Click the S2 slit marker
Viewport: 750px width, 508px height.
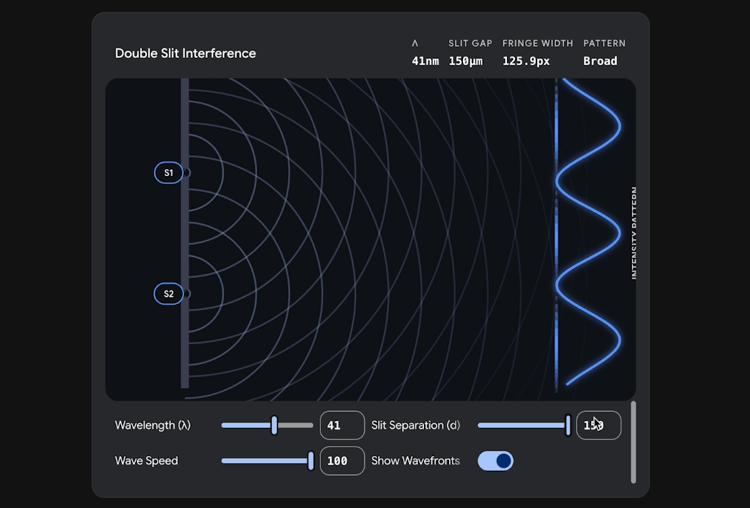coord(169,294)
